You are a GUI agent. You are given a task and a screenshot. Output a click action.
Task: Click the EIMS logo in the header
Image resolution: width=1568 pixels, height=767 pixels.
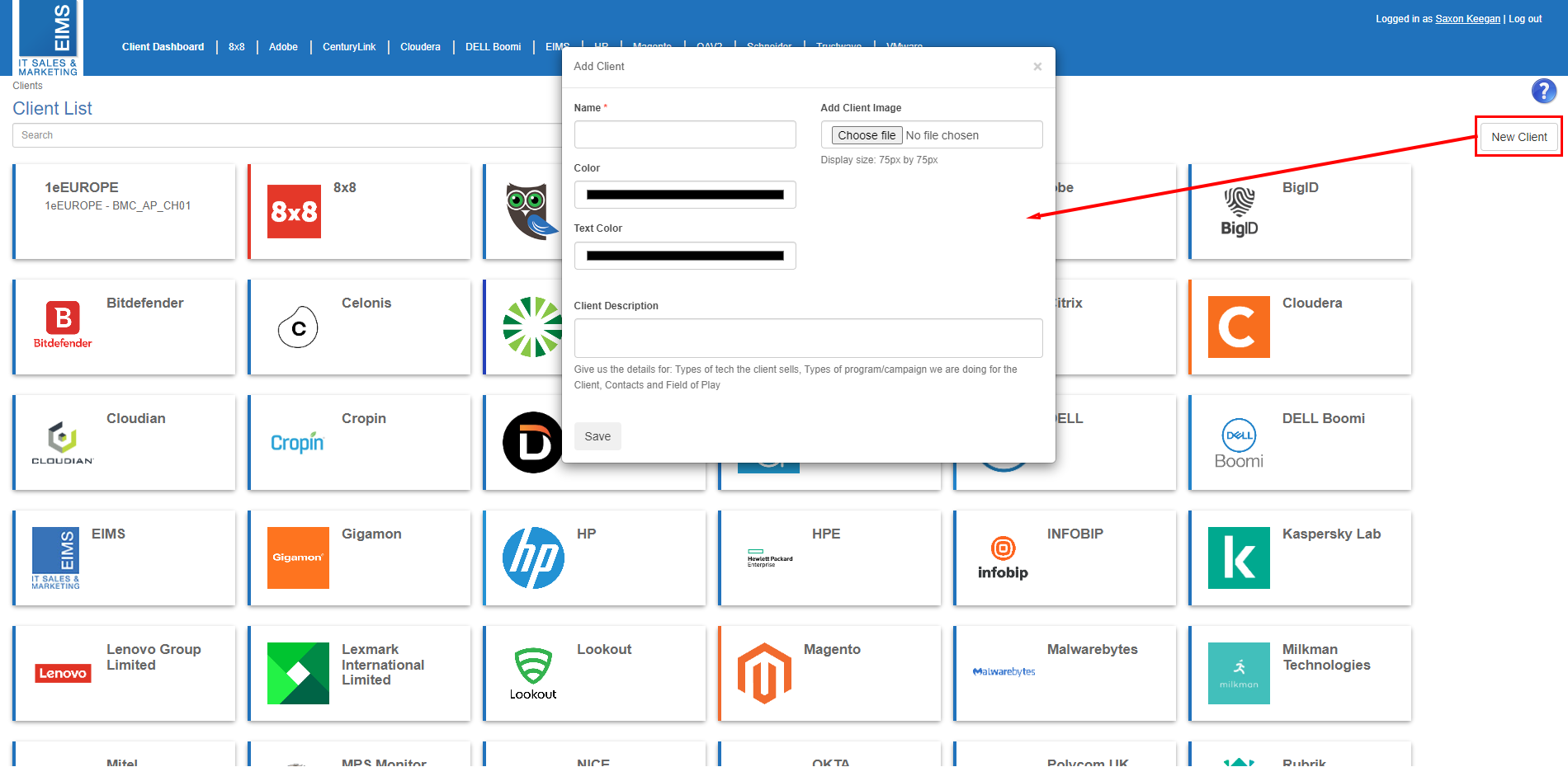pos(48,38)
